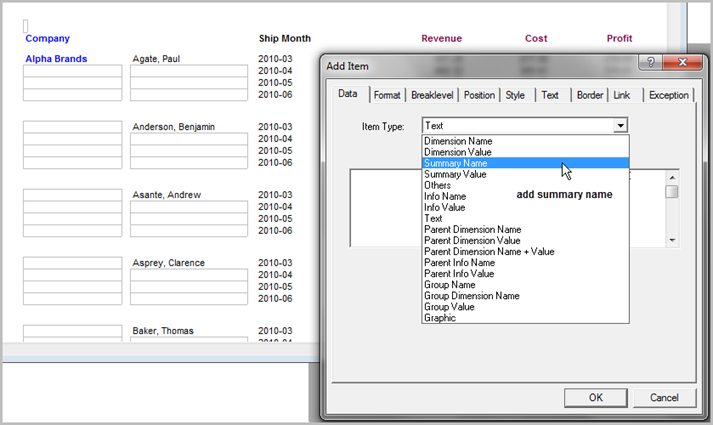
Task: Select the empty field under Agate, Paul
Action: [x=188, y=71]
